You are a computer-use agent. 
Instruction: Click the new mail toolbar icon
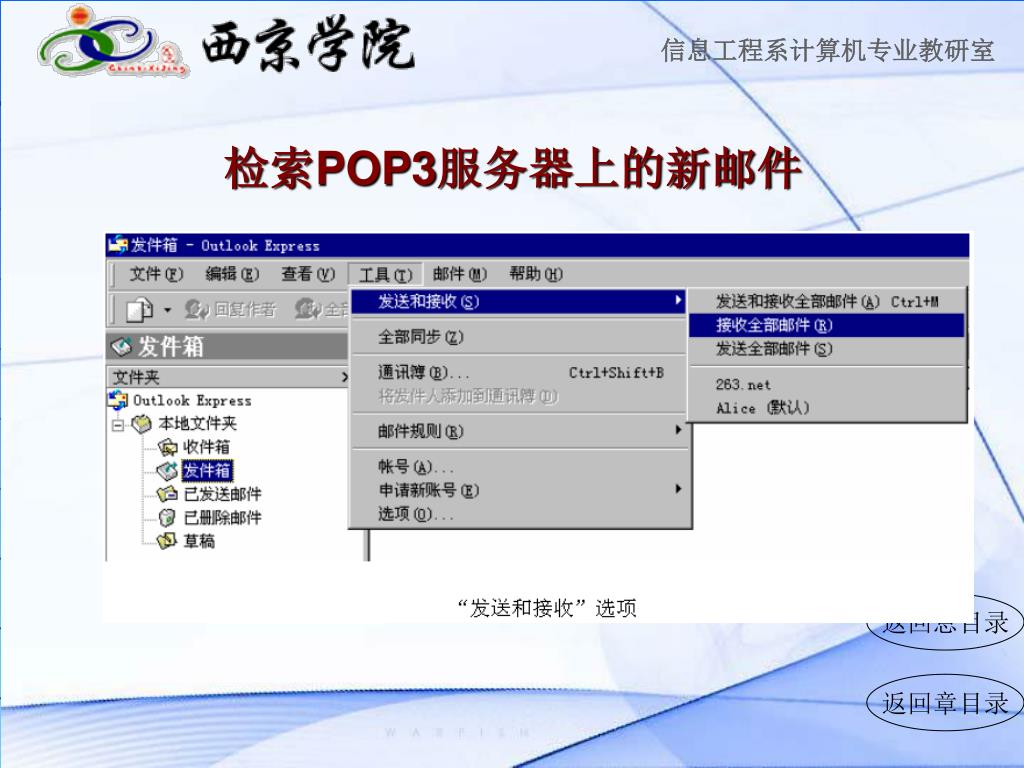click(x=139, y=310)
